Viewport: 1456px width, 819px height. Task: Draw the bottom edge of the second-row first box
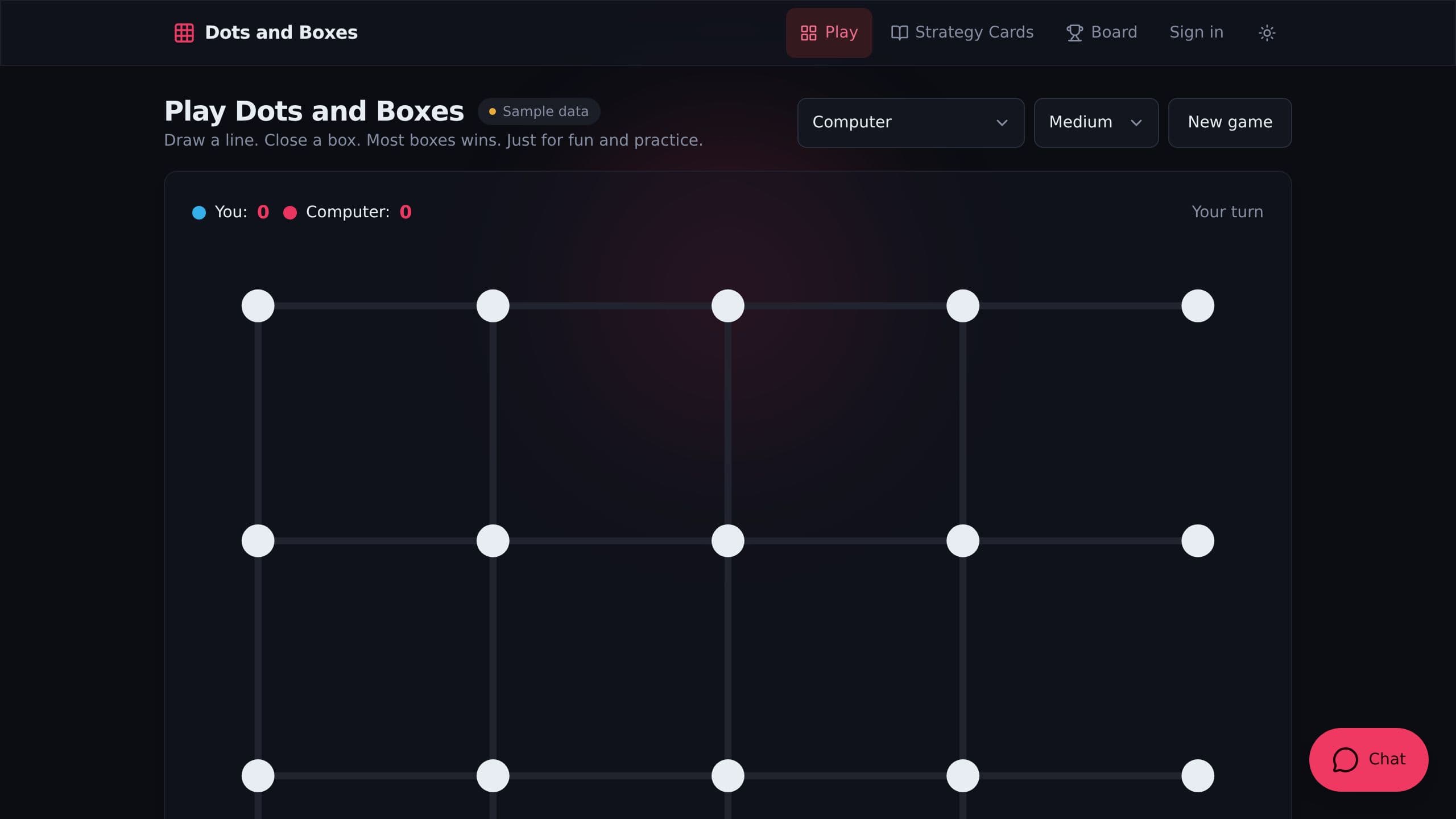click(375, 776)
